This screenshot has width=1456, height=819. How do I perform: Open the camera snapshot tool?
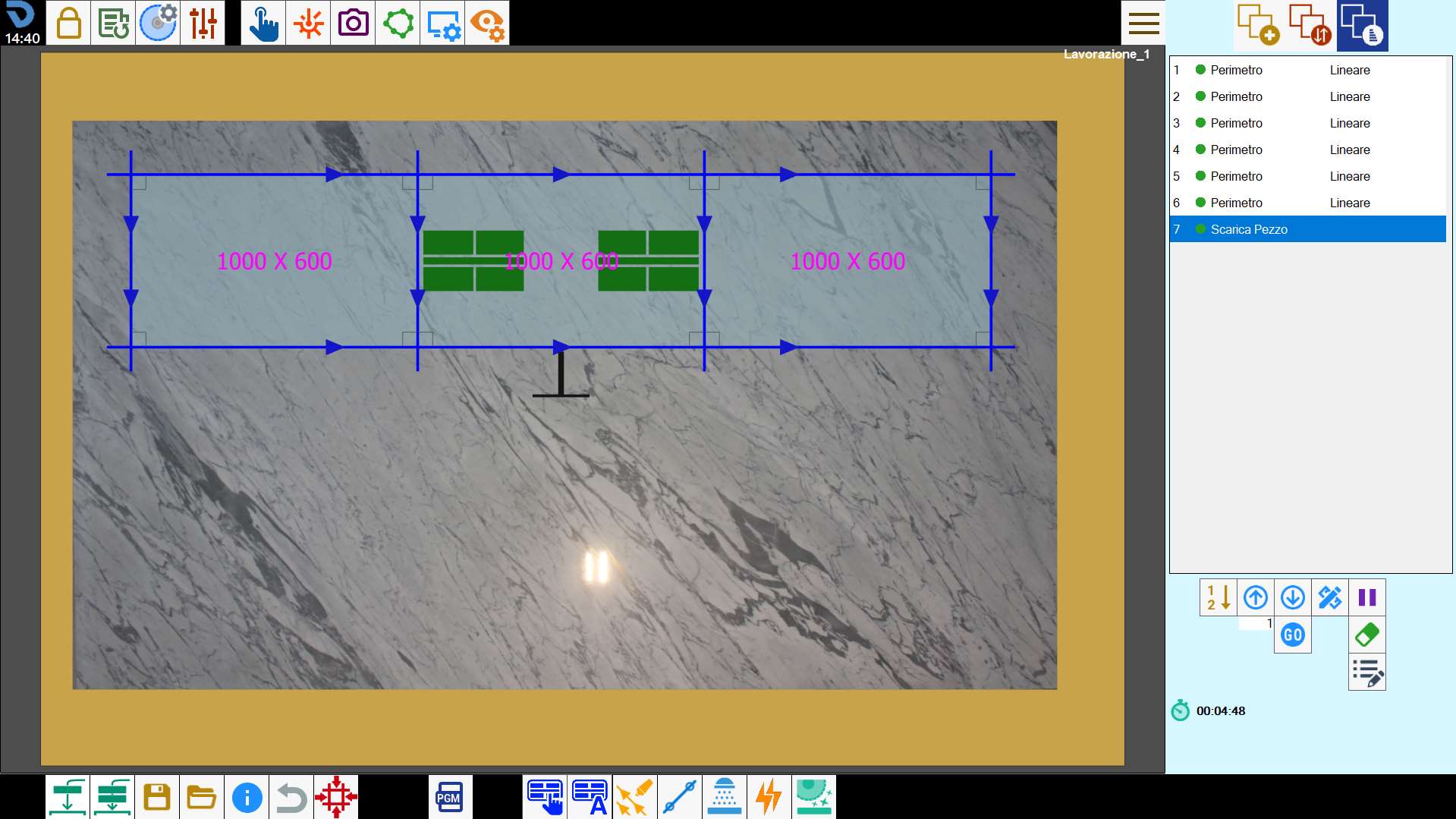[x=353, y=23]
